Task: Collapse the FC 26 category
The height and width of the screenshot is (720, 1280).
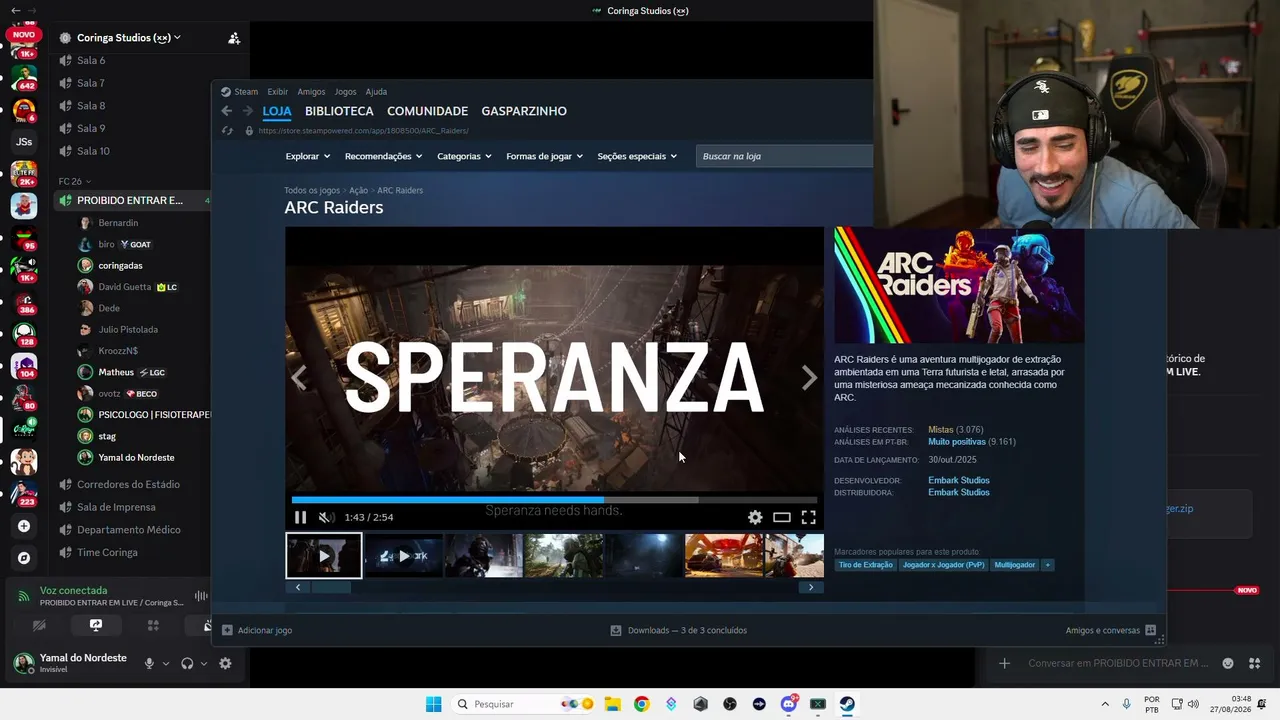Action: [74, 181]
